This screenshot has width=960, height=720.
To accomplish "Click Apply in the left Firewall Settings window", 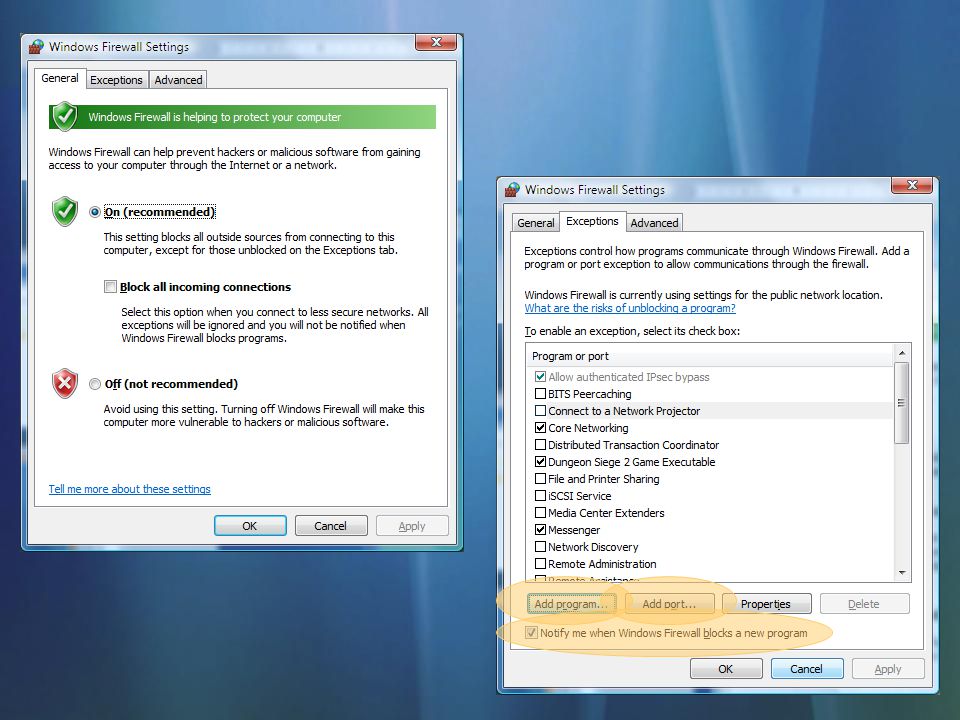I will click(412, 526).
